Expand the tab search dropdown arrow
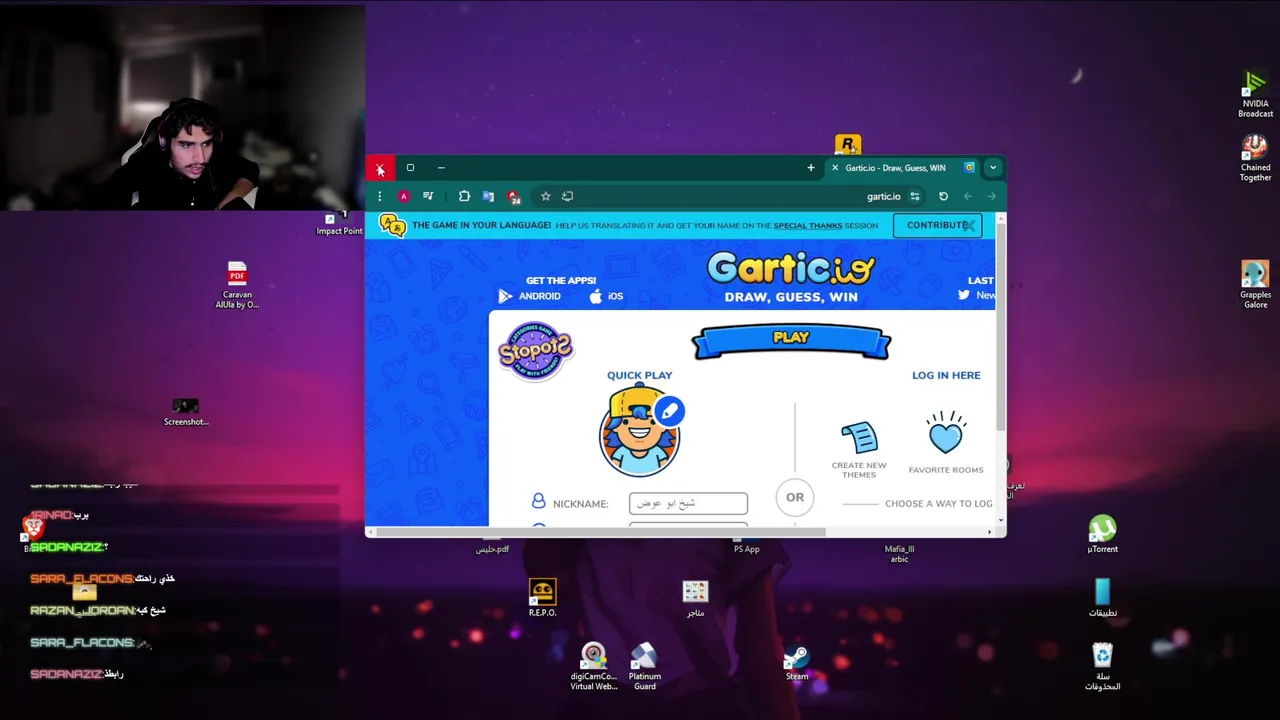The image size is (1280, 720). coord(993,168)
